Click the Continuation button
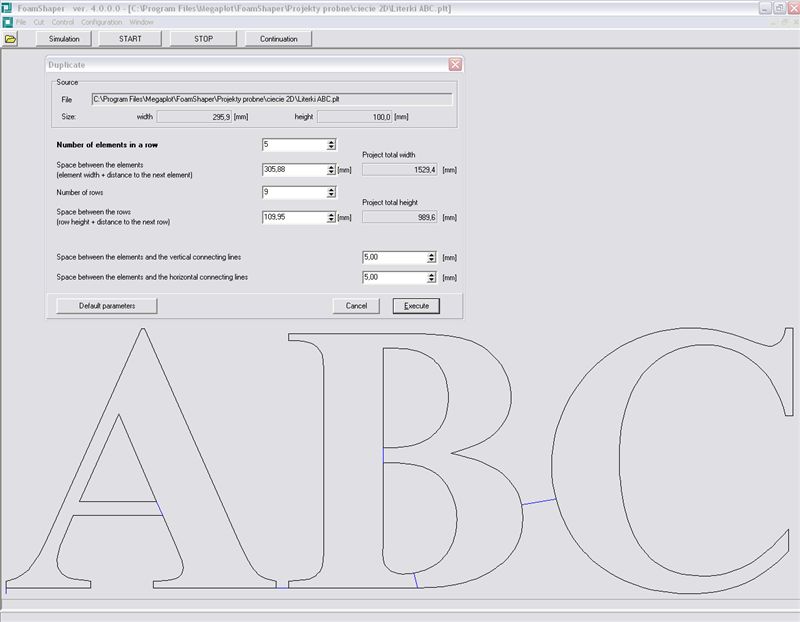Screen dimensions: 800x622 pyautogui.click(x=278, y=39)
